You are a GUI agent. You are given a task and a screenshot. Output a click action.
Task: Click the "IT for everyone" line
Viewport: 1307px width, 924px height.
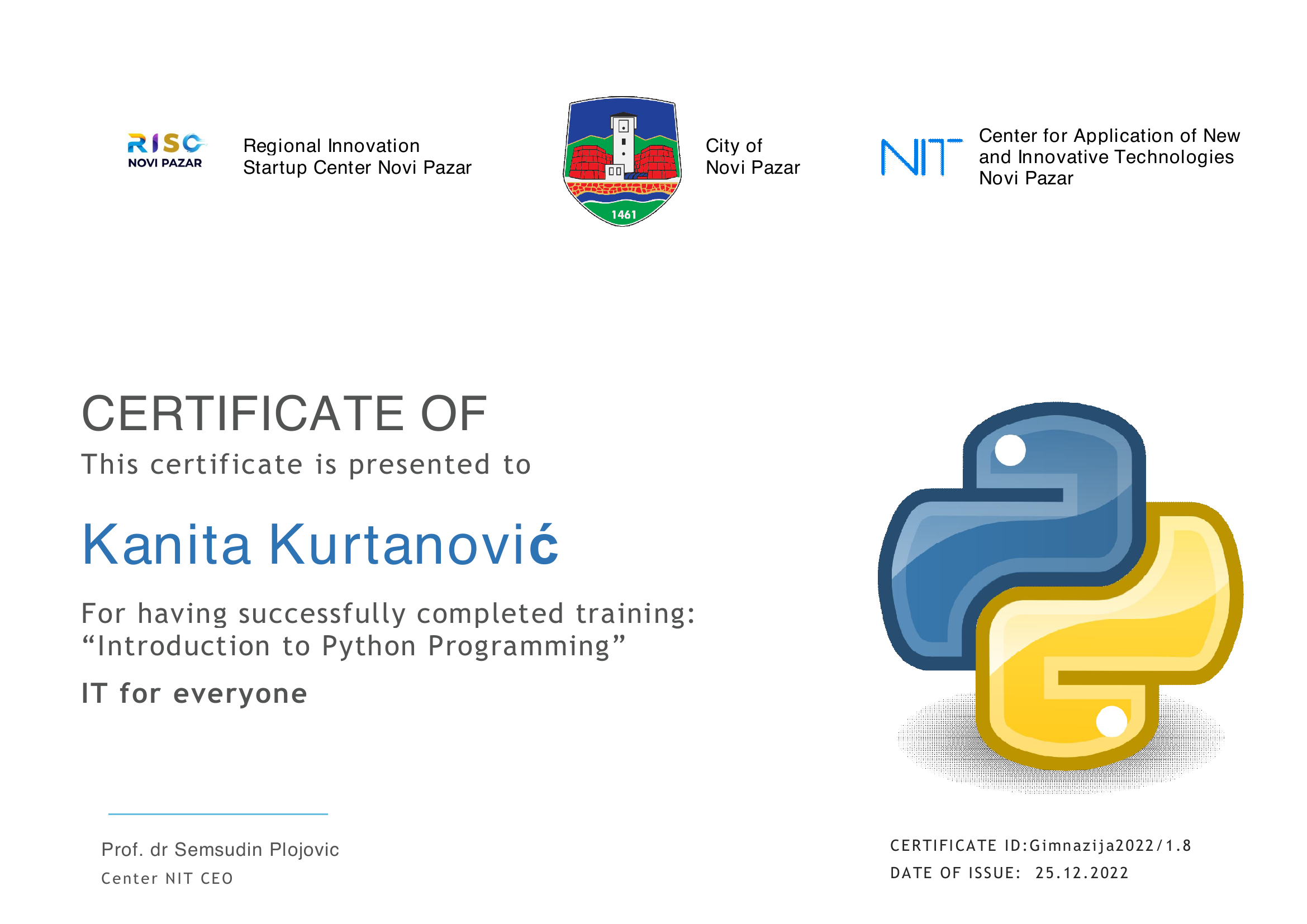coord(194,694)
